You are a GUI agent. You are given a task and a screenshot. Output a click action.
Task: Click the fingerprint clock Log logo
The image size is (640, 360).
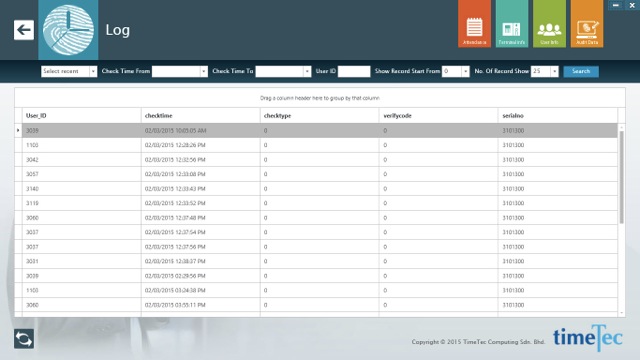pos(68,30)
